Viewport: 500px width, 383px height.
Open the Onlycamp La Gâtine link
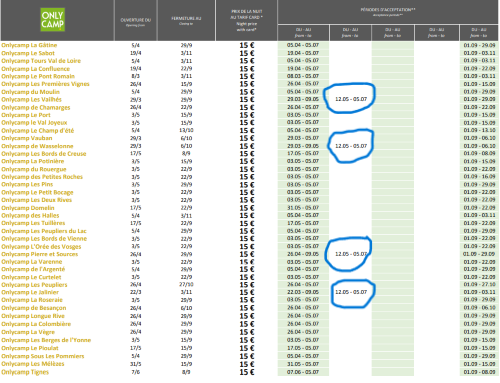click(x=29, y=45)
